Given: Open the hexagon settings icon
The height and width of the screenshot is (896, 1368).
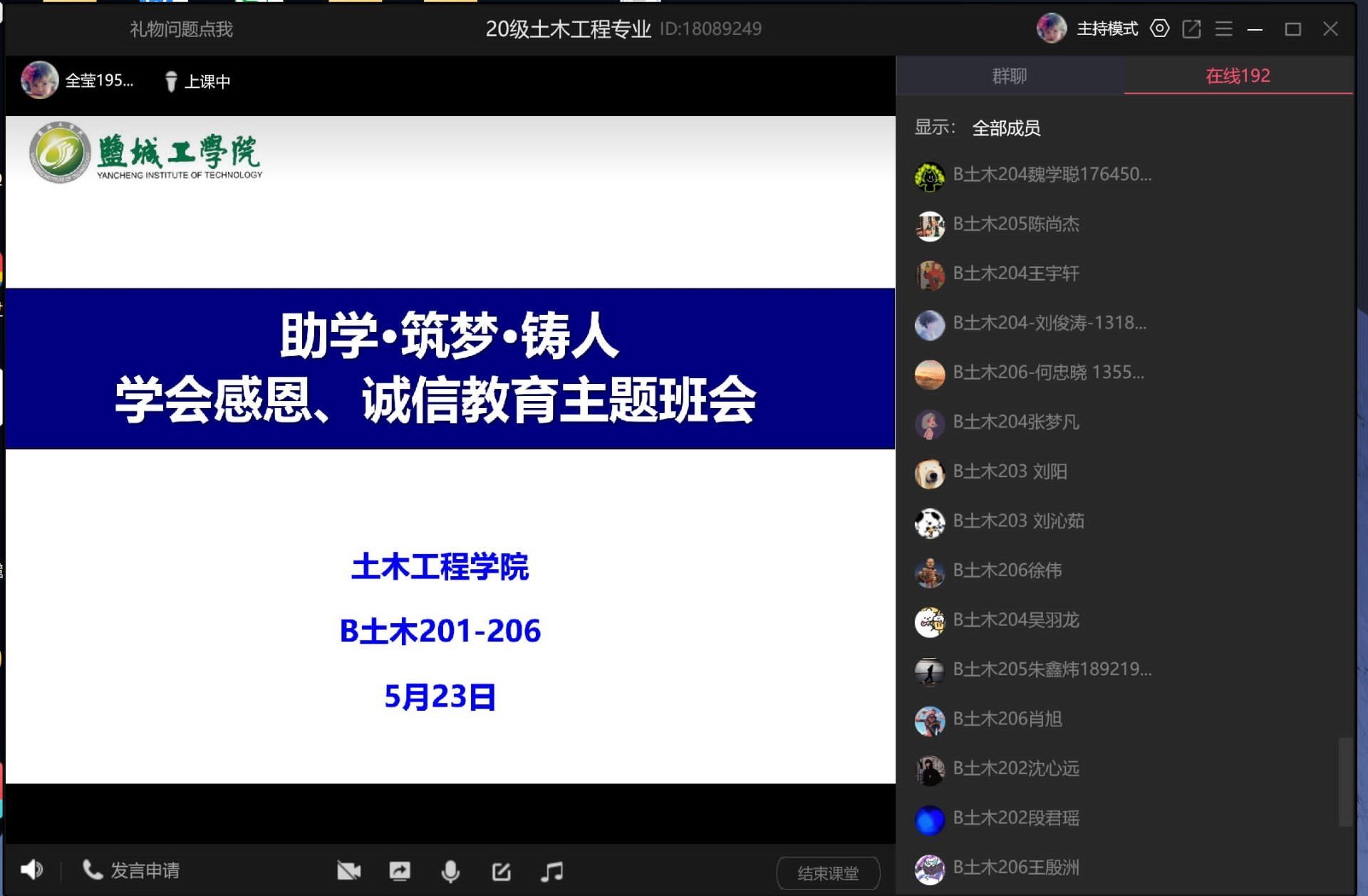Looking at the screenshot, I should [1160, 28].
